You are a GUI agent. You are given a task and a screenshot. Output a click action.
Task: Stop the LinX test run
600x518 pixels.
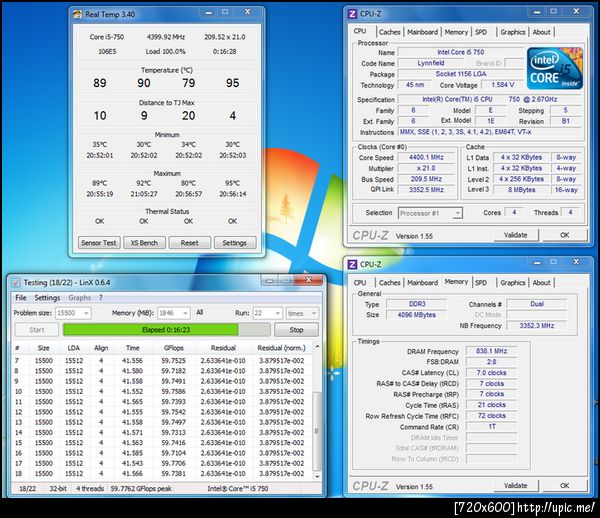tap(296, 330)
